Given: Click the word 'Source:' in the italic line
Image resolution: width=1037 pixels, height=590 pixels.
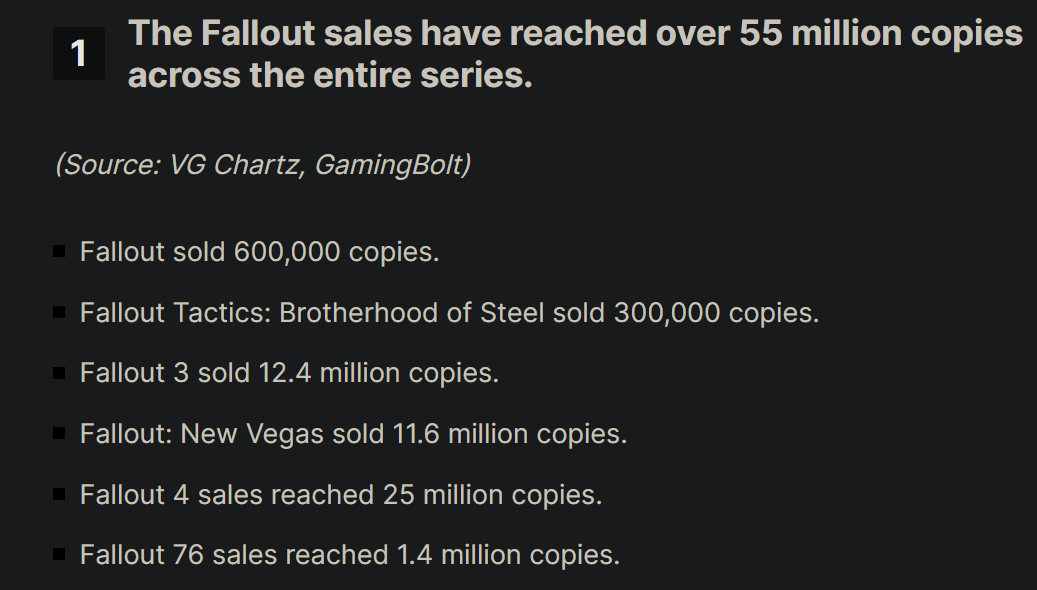Looking at the screenshot, I should [112, 164].
